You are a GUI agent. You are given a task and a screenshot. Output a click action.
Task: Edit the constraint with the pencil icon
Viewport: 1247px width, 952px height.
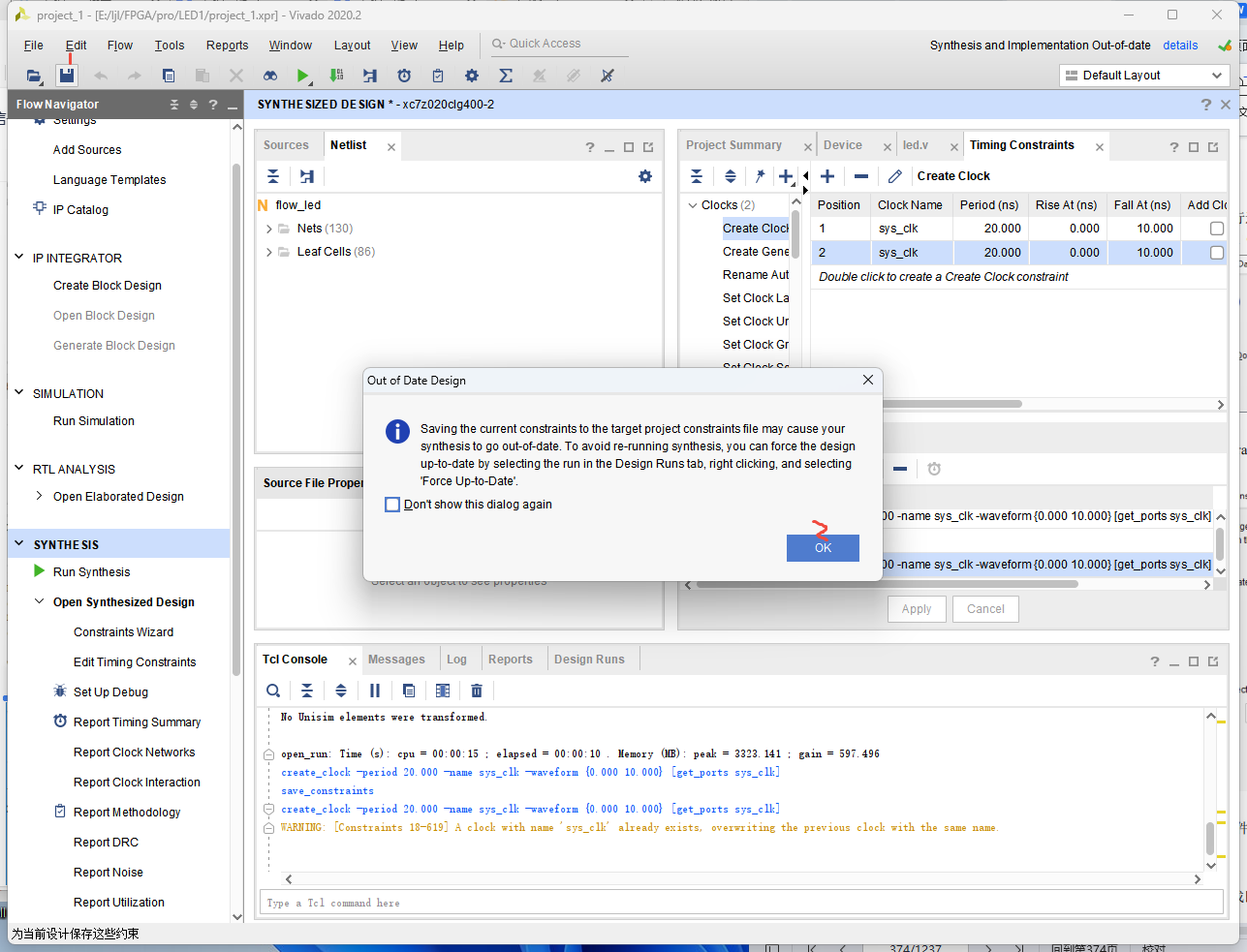click(x=895, y=176)
